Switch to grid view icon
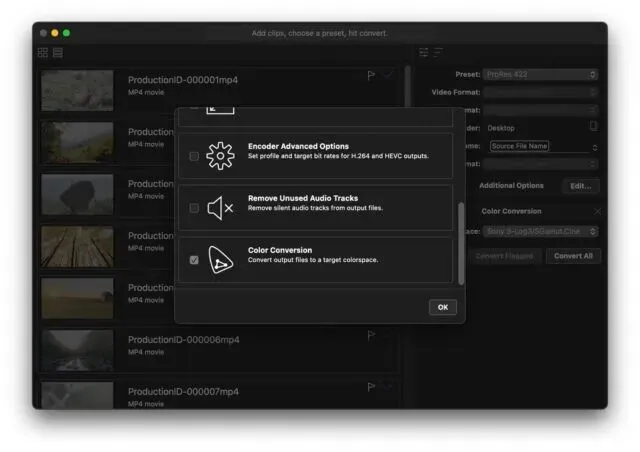The image size is (640, 452). [x=42, y=52]
